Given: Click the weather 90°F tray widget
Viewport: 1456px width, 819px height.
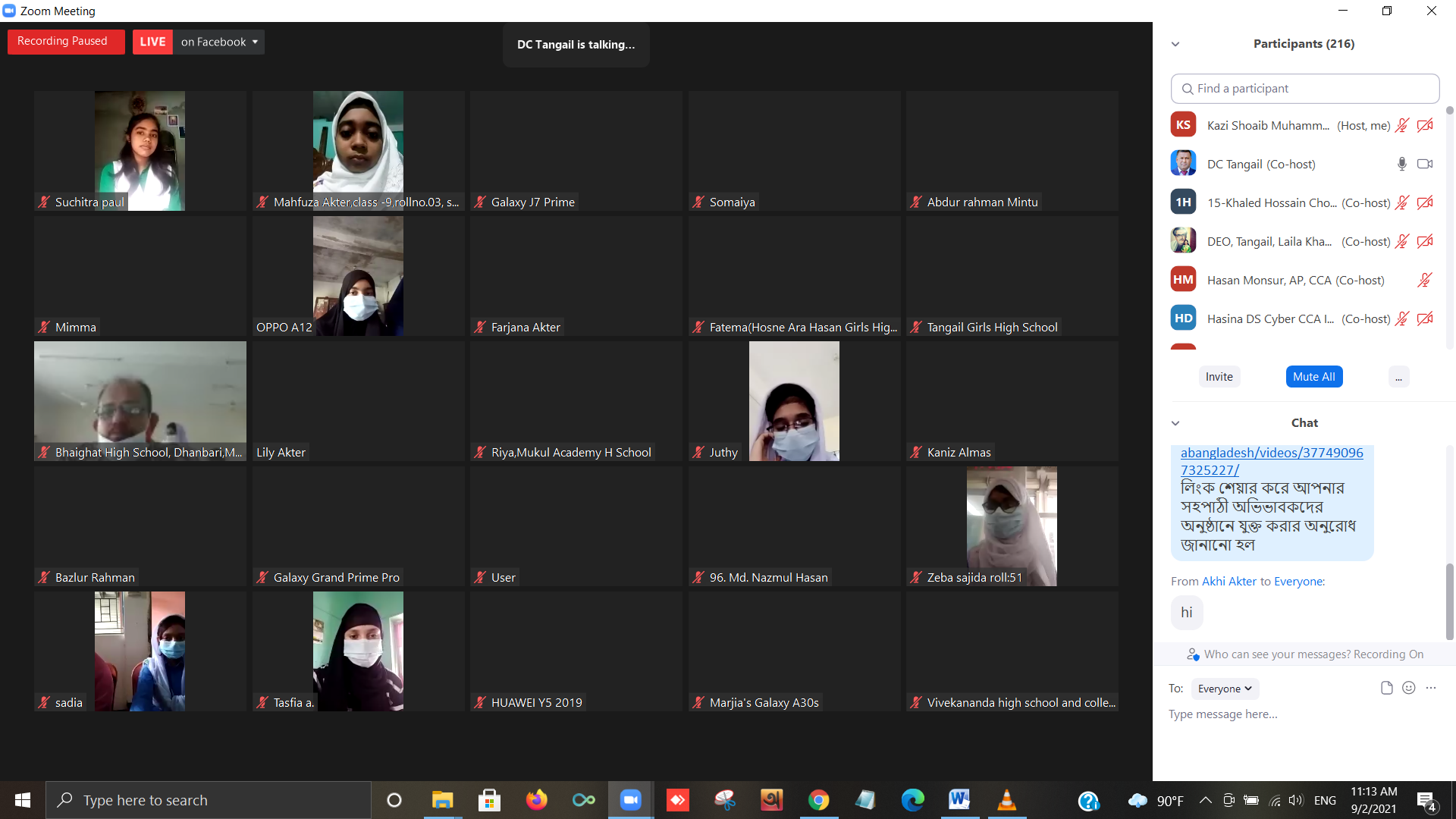Looking at the screenshot, I should (1156, 800).
